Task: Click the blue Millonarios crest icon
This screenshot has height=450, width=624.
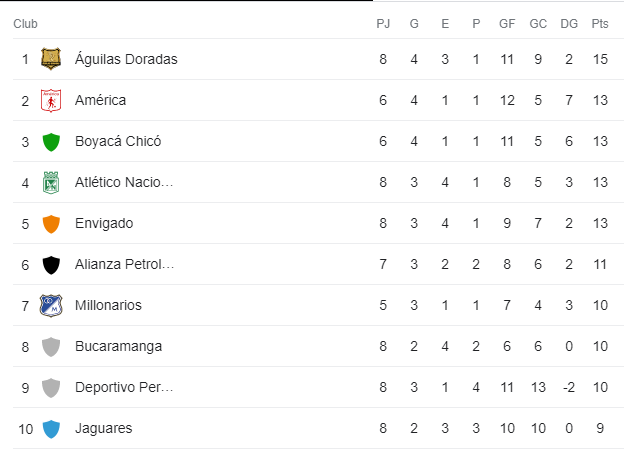Action: (51, 306)
